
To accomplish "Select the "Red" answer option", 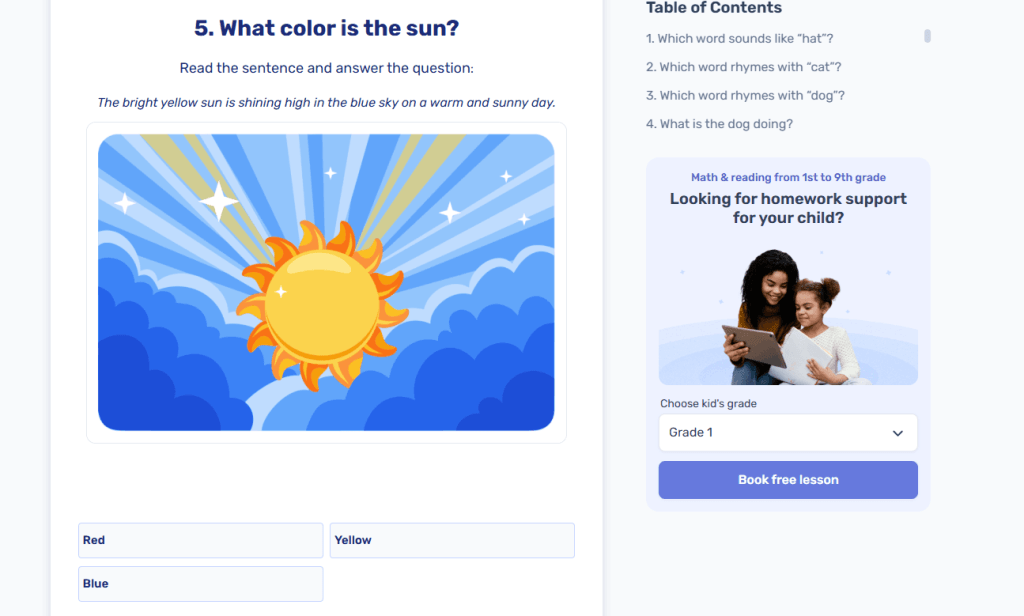I will click(x=200, y=540).
